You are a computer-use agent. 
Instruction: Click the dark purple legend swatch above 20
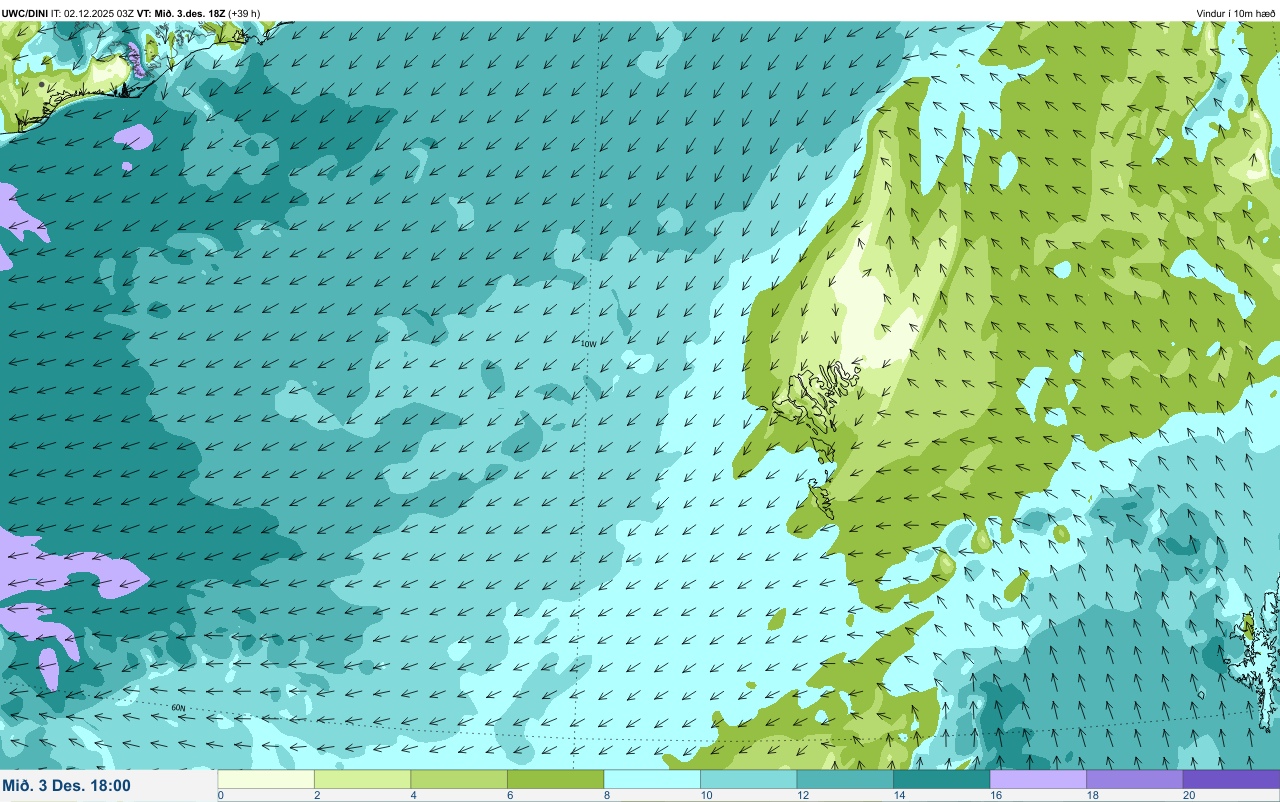click(1231, 779)
